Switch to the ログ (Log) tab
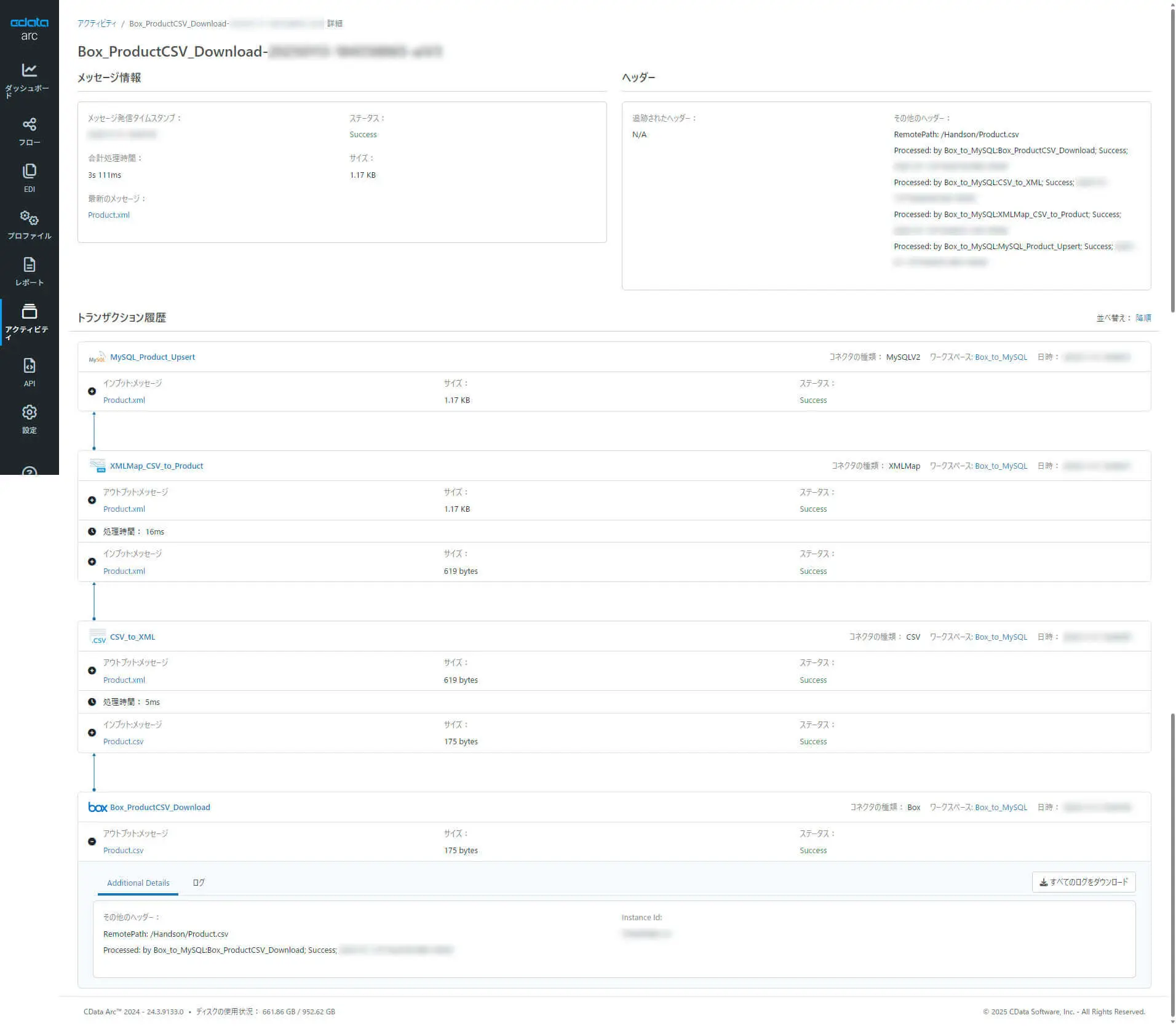The width and height of the screenshot is (1176, 1026). (x=199, y=883)
